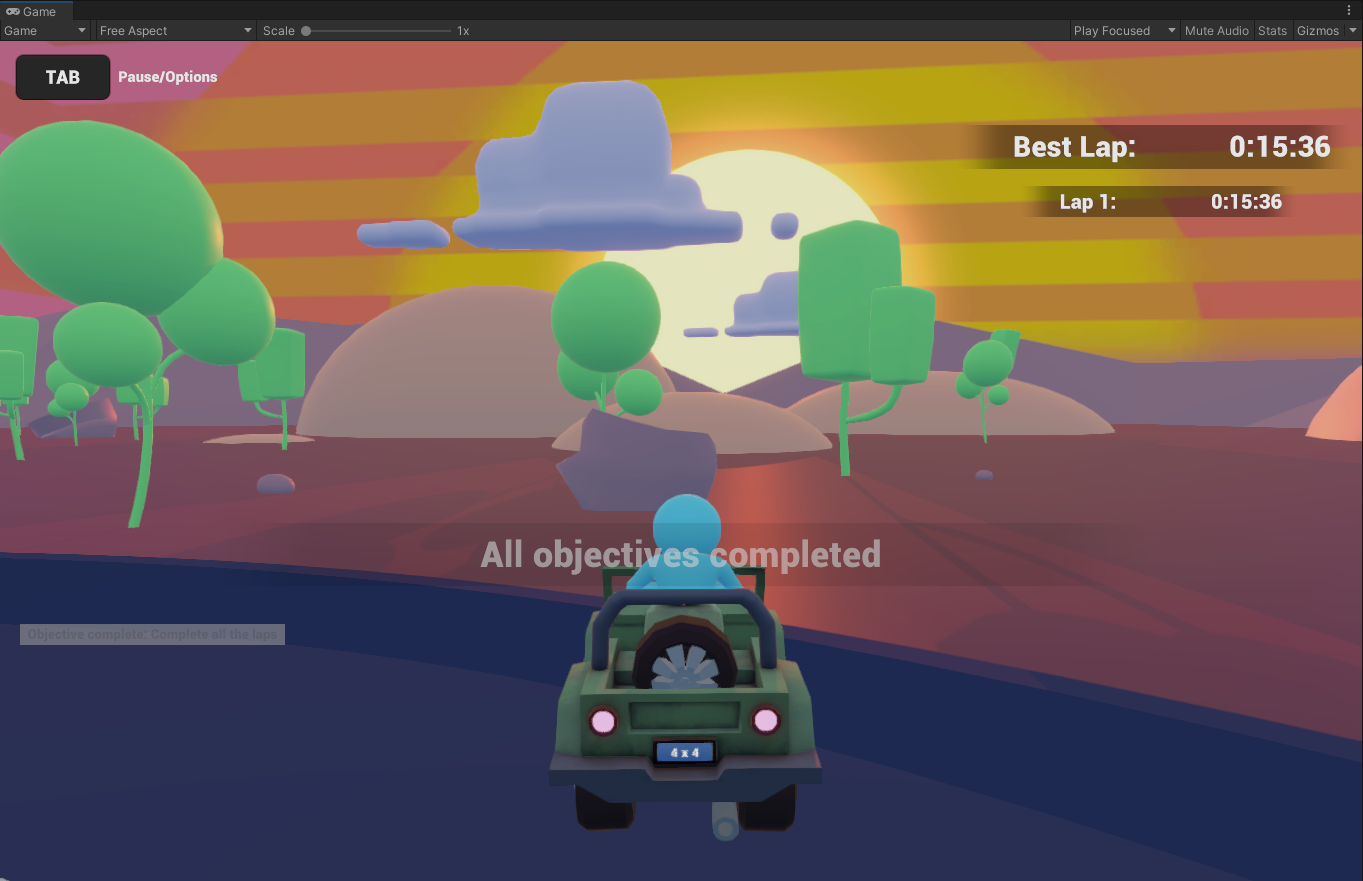Open the Play Focused mode dropdown
Viewport: 1363px width, 881px height.
(1111, 30)
